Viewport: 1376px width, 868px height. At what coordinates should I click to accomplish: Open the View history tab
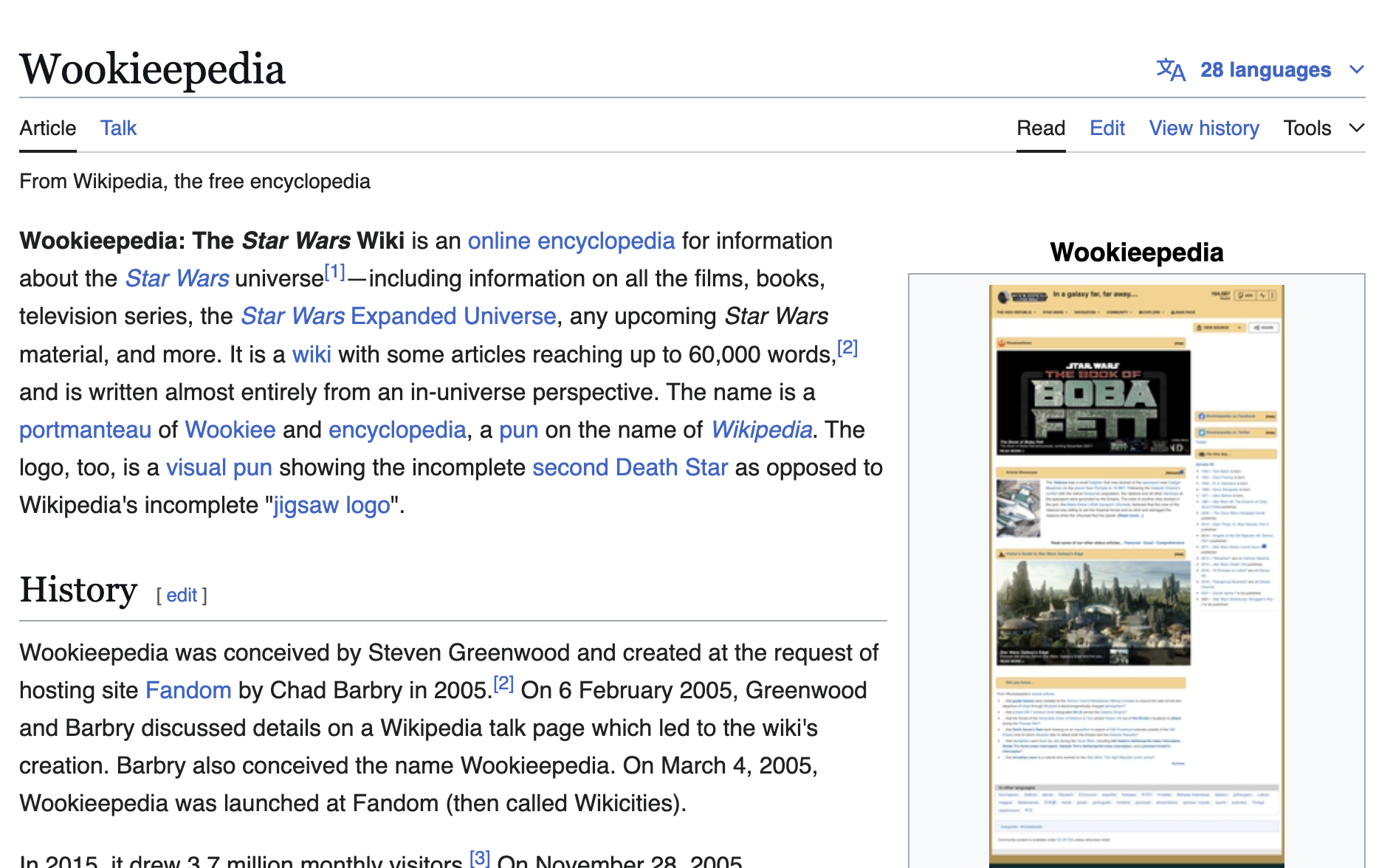(1203, 128)
